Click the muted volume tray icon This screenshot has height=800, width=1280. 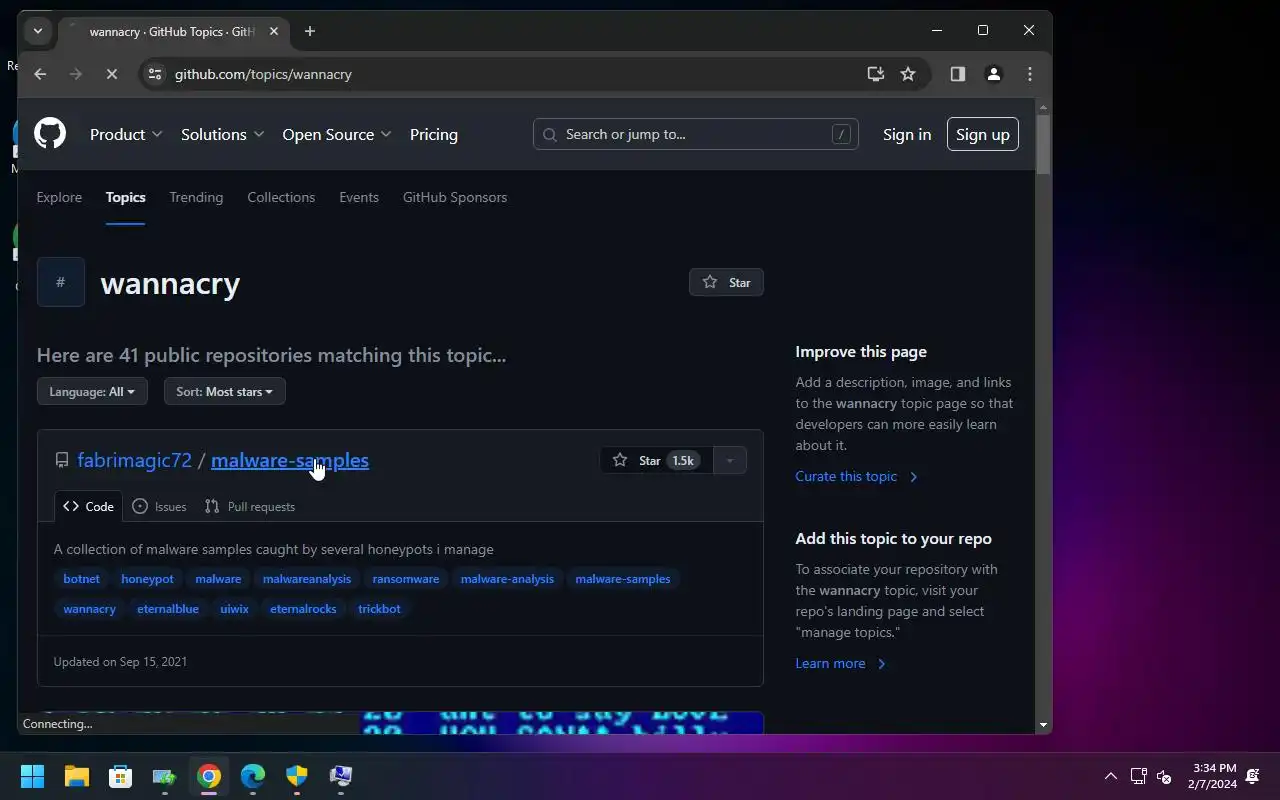point(1164,776)
